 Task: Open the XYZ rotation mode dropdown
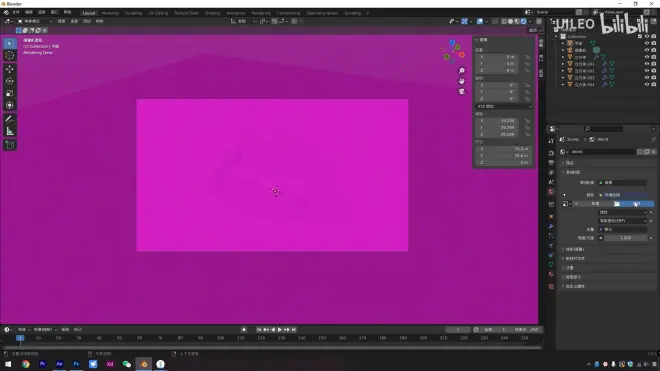click(x=504, y=107)
